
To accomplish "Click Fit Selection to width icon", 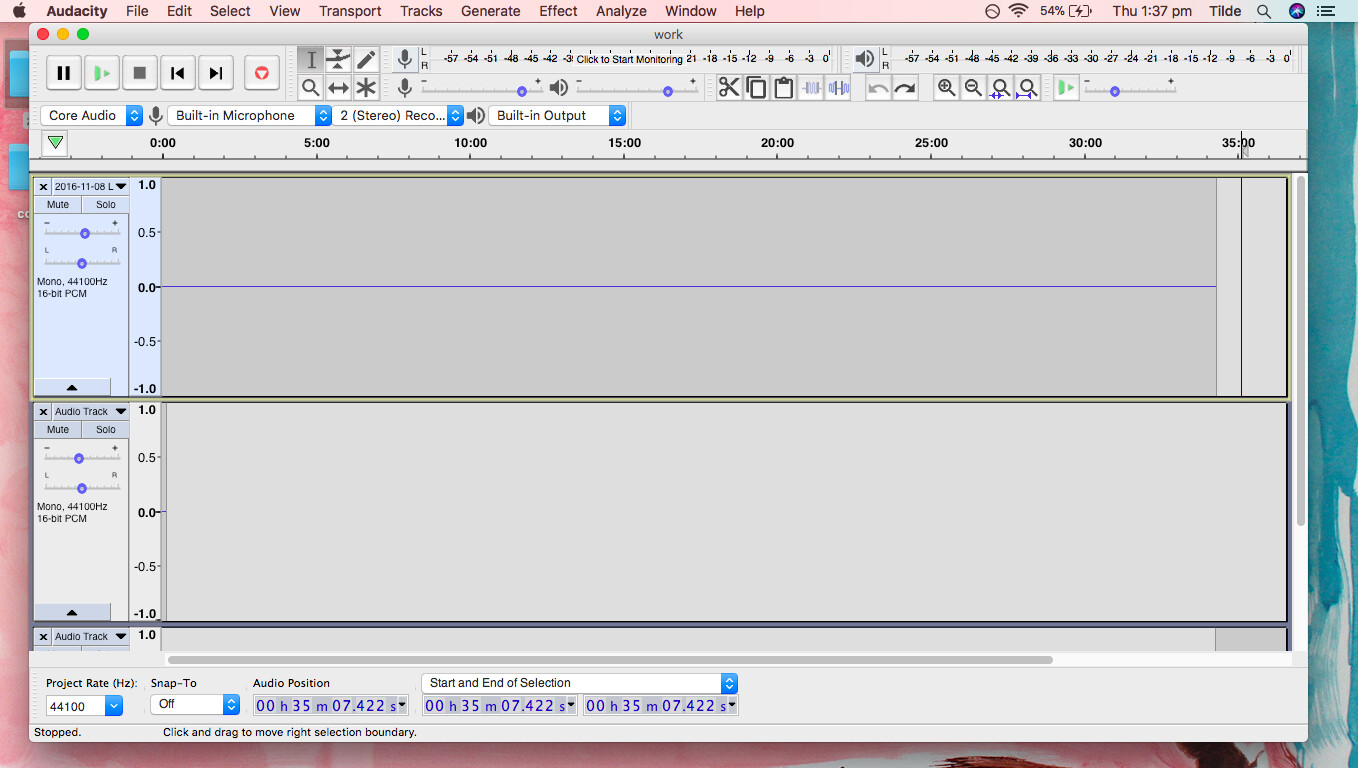I will point(1000,88).
